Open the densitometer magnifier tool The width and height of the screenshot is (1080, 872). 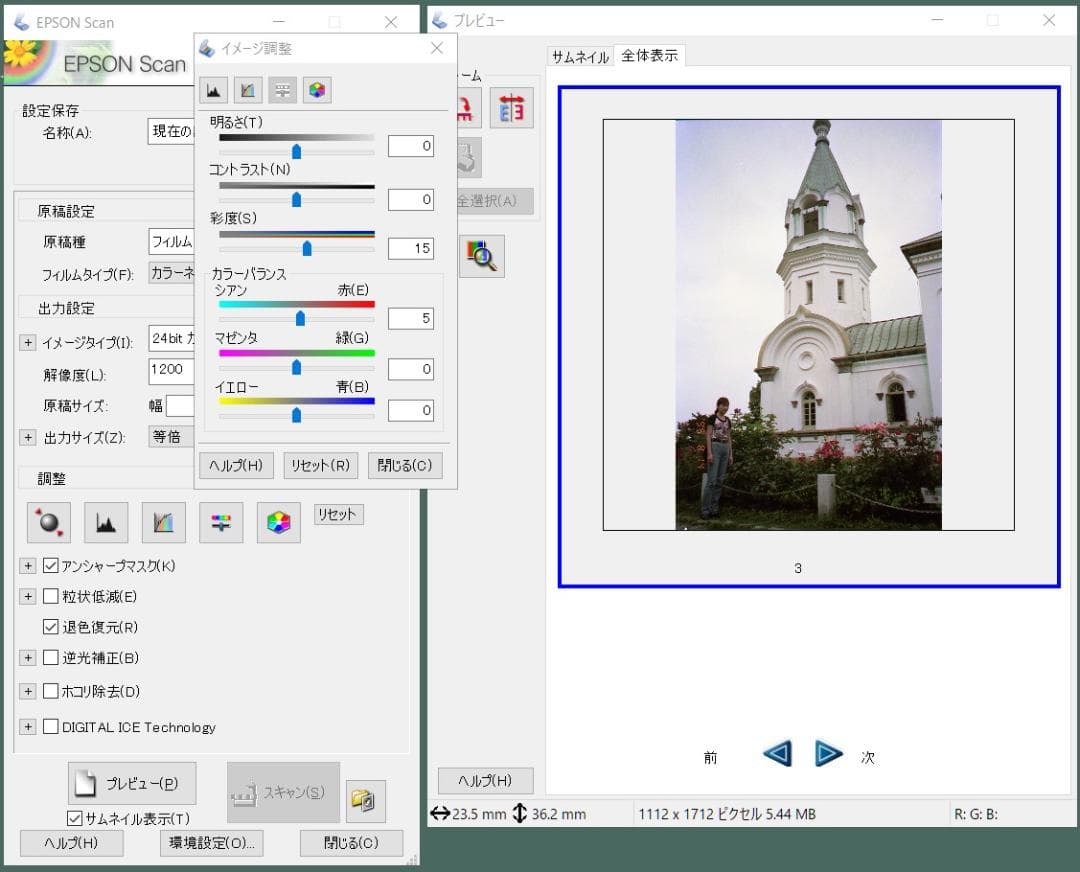pyautogui.click(x=482, y=256)
